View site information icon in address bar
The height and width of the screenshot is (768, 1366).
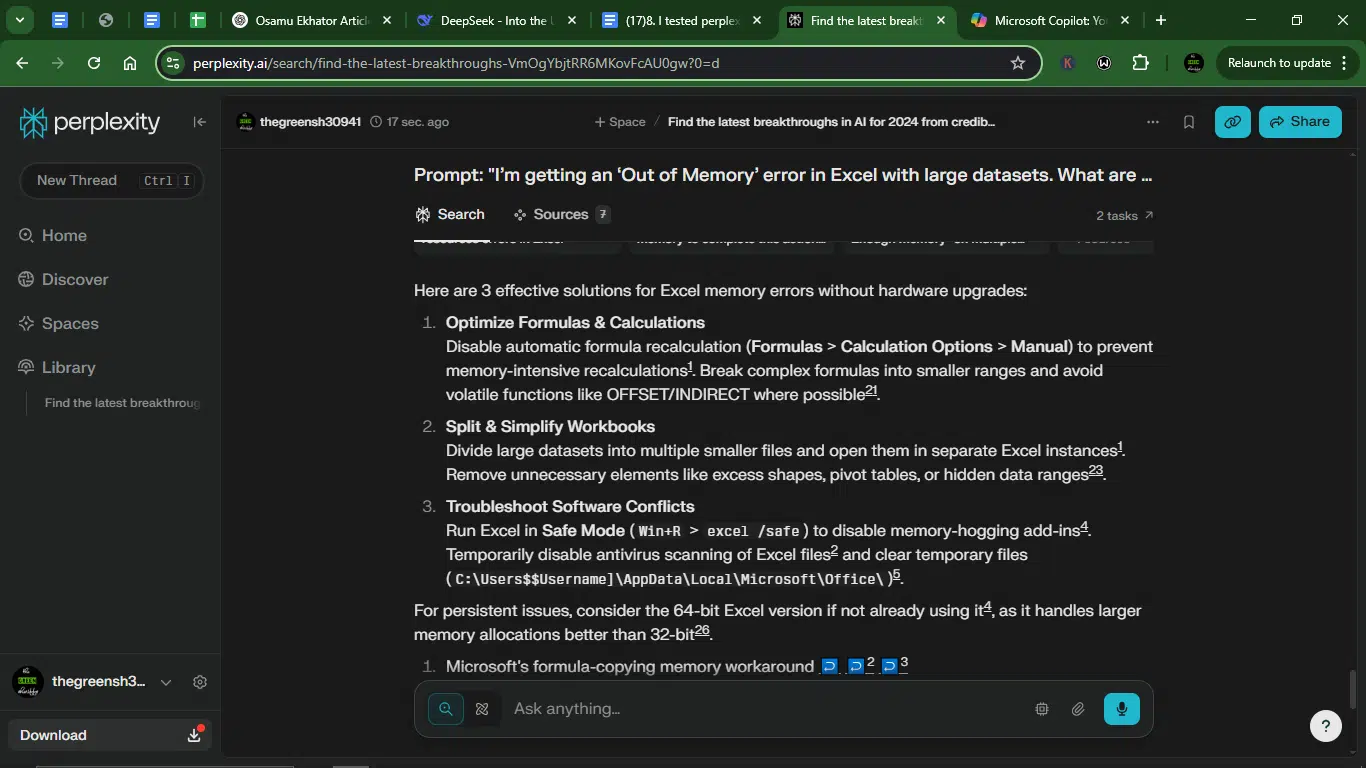(173, 63)
